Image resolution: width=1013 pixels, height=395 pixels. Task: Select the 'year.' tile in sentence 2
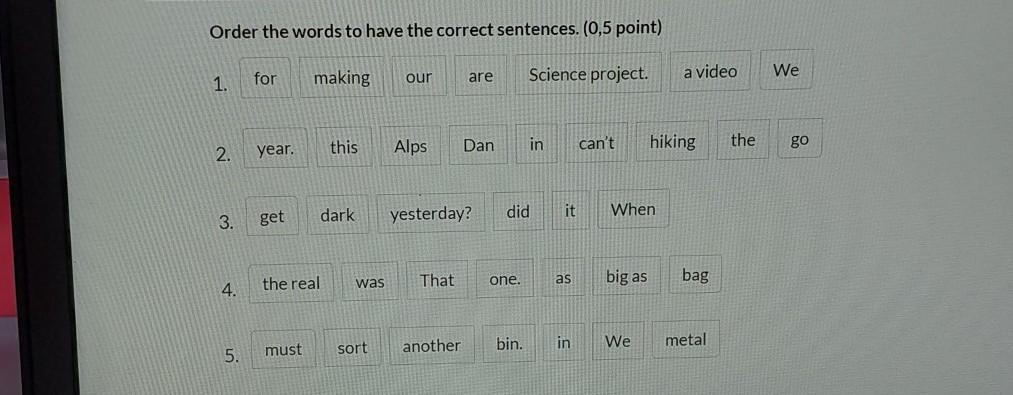[x=275, y=149]
